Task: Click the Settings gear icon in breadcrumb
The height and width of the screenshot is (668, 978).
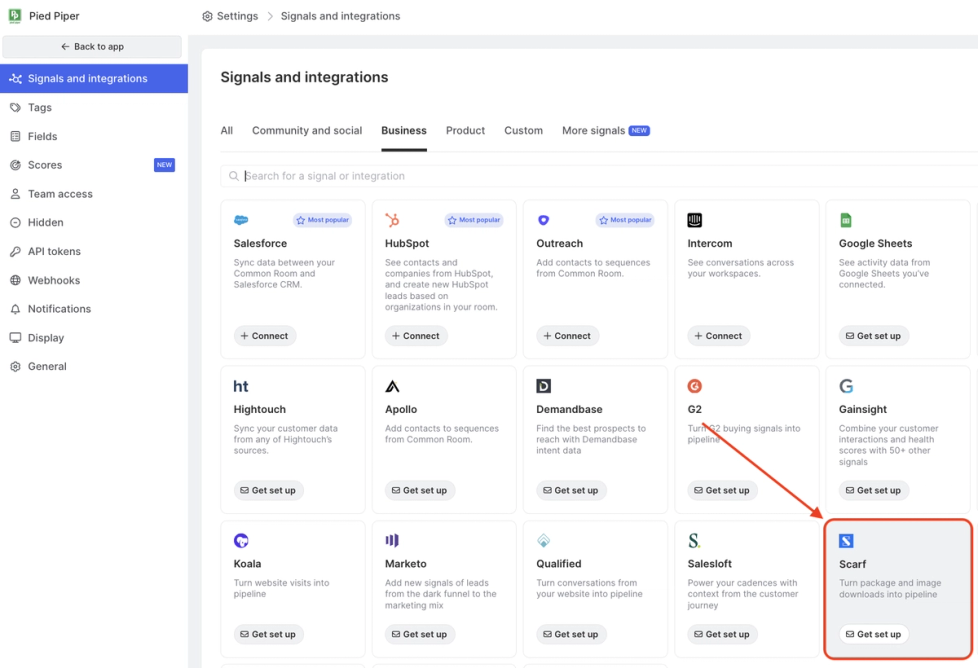Action: pyautogui.click(x=208, y=16)
